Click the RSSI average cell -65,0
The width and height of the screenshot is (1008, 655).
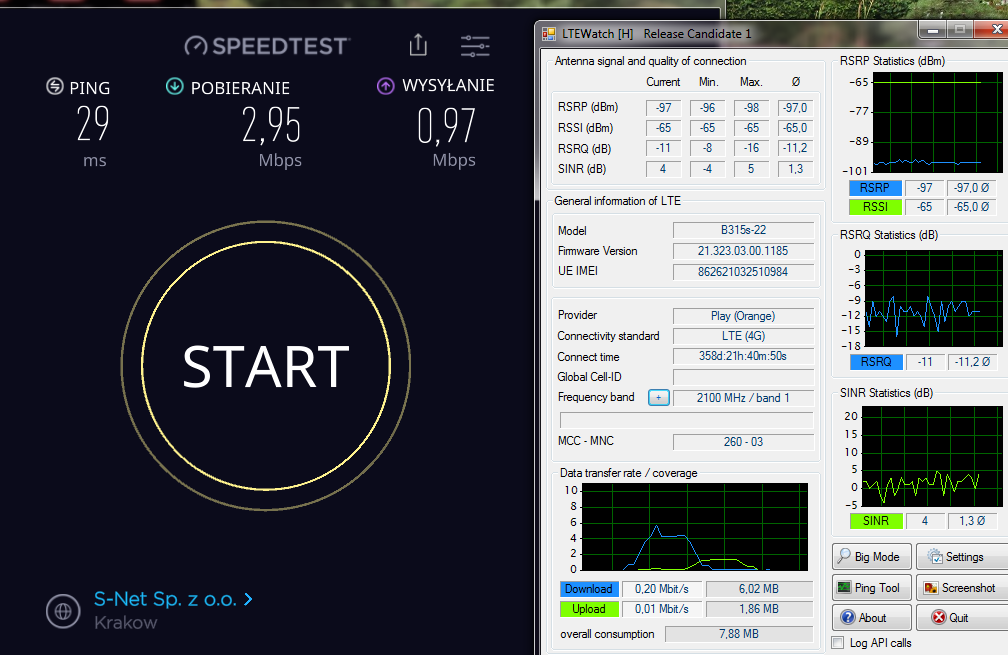point(795,128)
